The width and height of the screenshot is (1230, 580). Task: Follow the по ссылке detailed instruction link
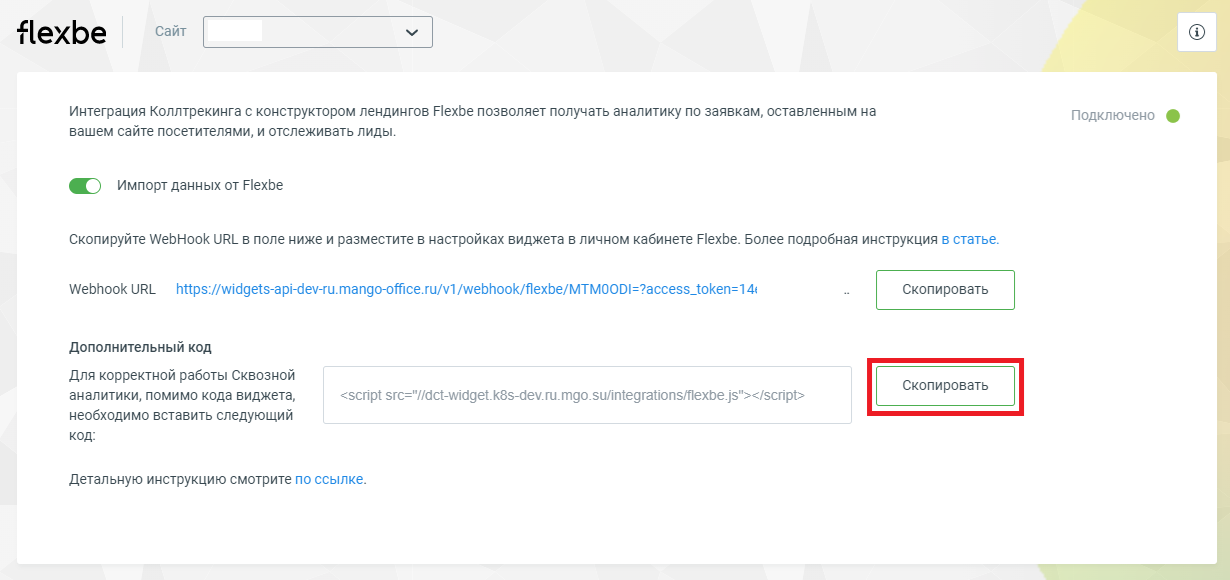click(329, 480)
